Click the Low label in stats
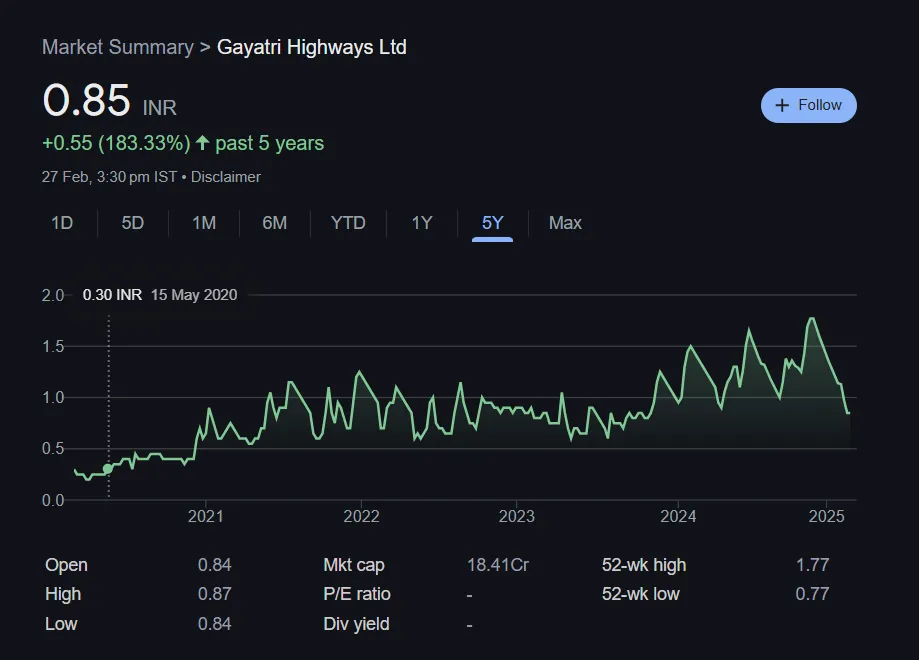This screenshot has width=919, height=660. coord(61,624)
